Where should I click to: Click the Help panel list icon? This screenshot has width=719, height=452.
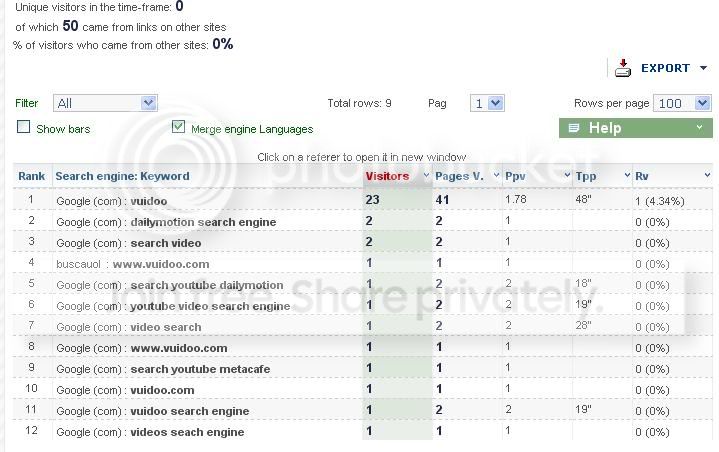[x=574, y=128]
